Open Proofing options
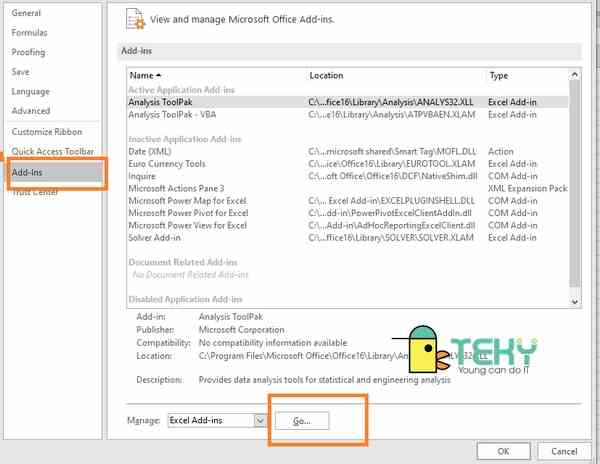This screenshot has width=600, height=464. [x=28, y=52]
